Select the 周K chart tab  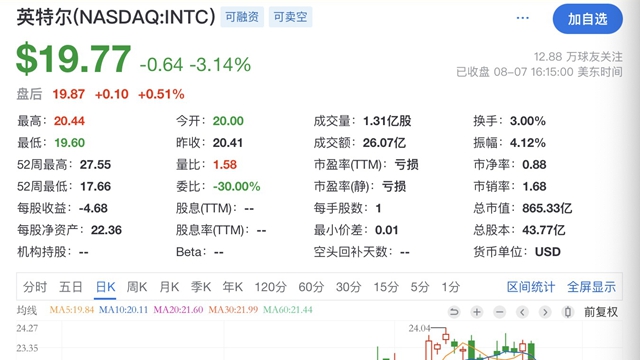point(137,287)
